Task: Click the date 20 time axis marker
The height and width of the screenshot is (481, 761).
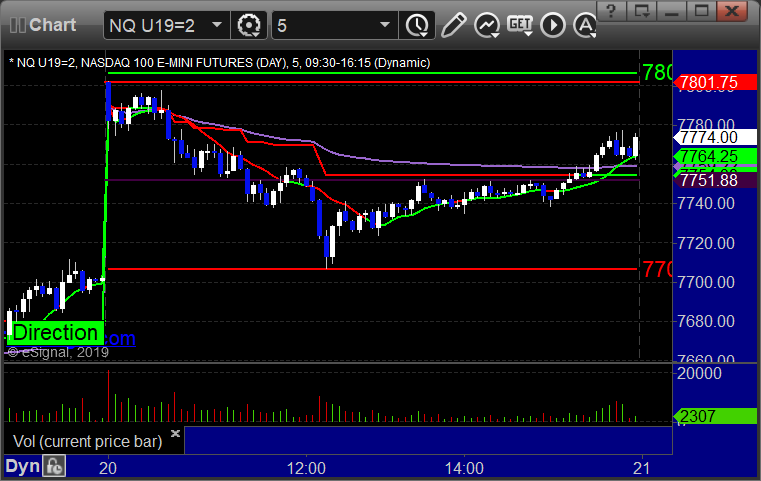Action: coord(108,468)
